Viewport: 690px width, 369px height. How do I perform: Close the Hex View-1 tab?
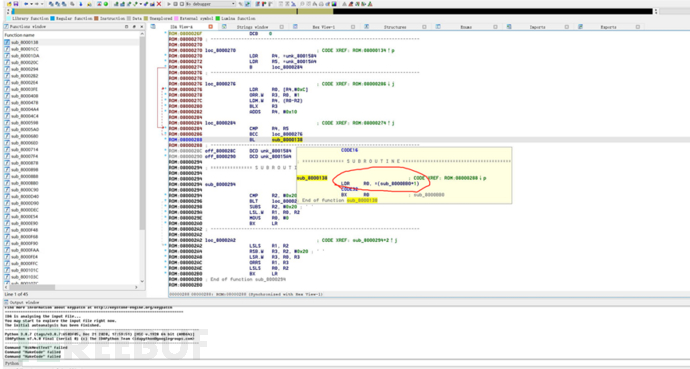click(x=353, y=27)
